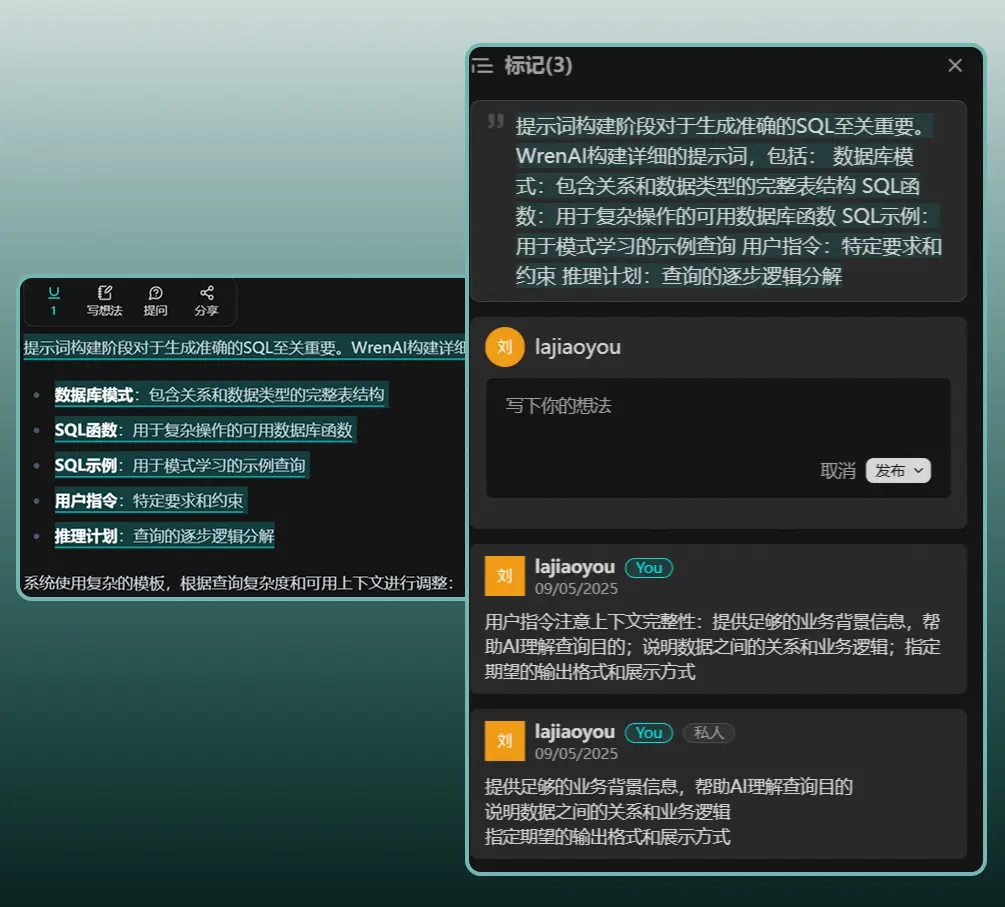Screen dimensions: 1005x907
Task: Click the 09/05/2025 date on the first comment
Action: click(576, 588)
